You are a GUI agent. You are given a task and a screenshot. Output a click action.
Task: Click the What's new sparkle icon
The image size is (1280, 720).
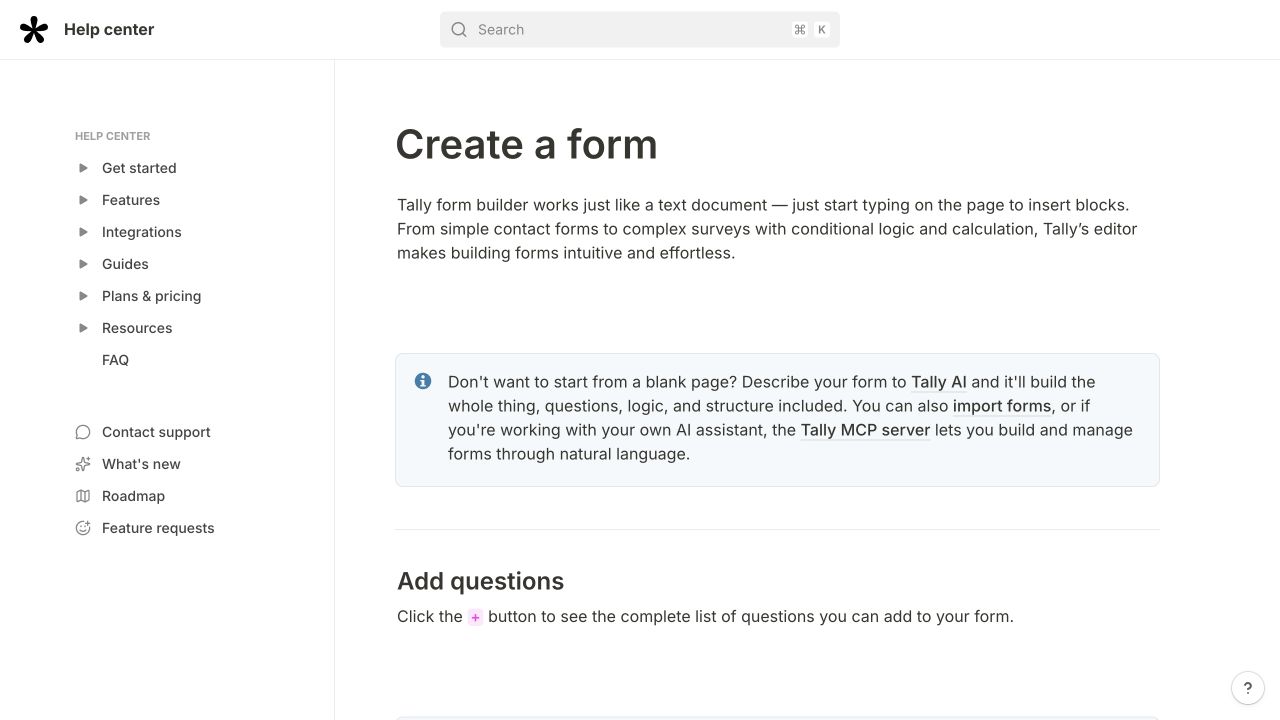pyautogui.click(x=83, y=464)
